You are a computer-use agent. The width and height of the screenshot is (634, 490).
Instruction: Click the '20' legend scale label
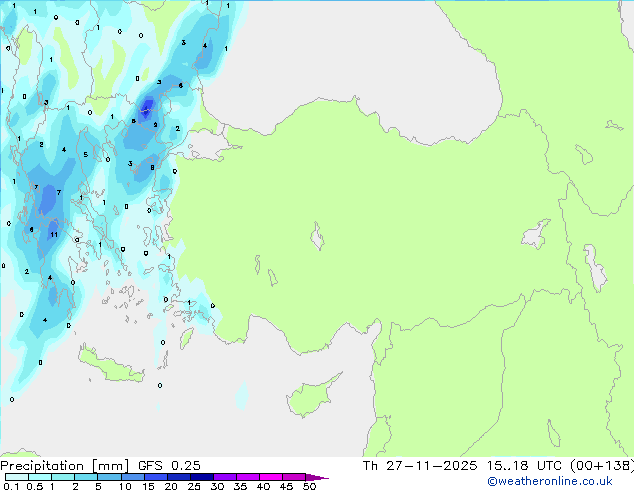pos(171,486)
